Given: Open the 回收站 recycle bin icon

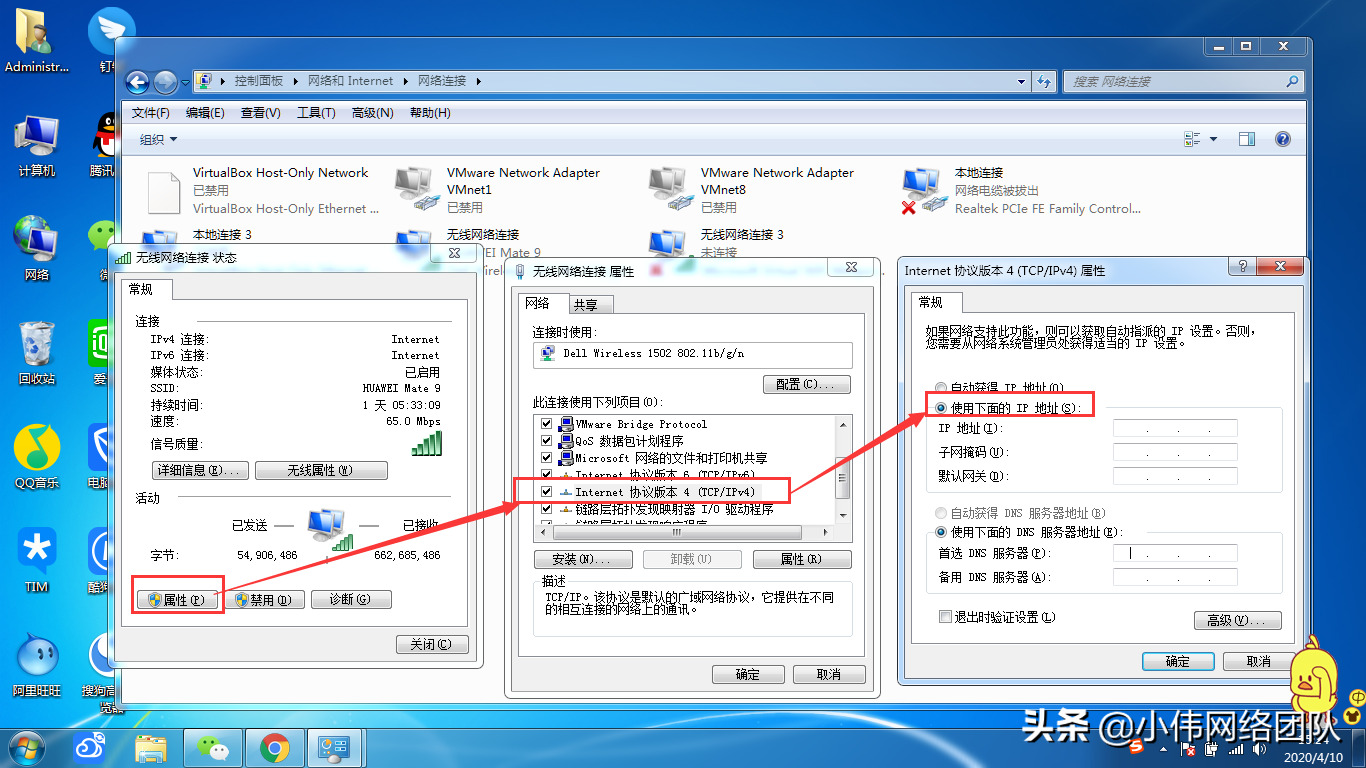Looking at the screenshot, I should point(37,353).
